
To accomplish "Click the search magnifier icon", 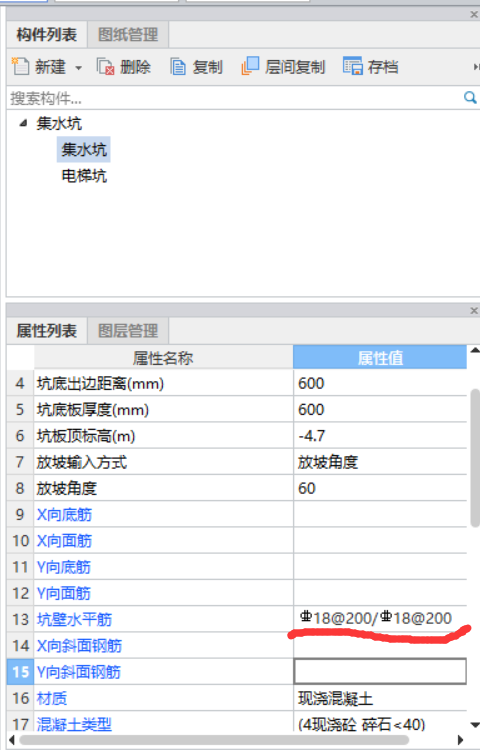I will [470, 98].
